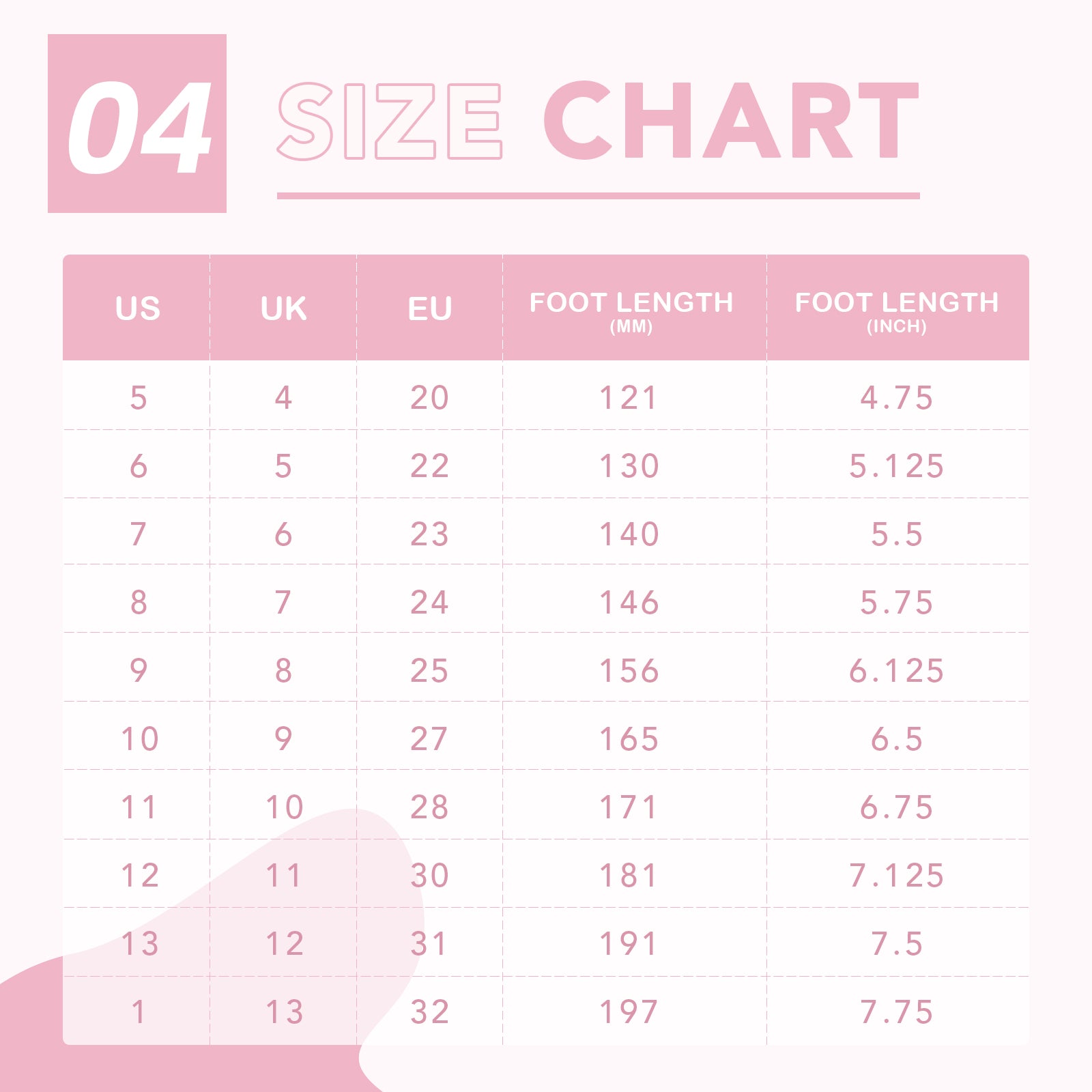1092x1092 pixels.
Task: Select the EU size 20 cell
Action: (429, 397)
